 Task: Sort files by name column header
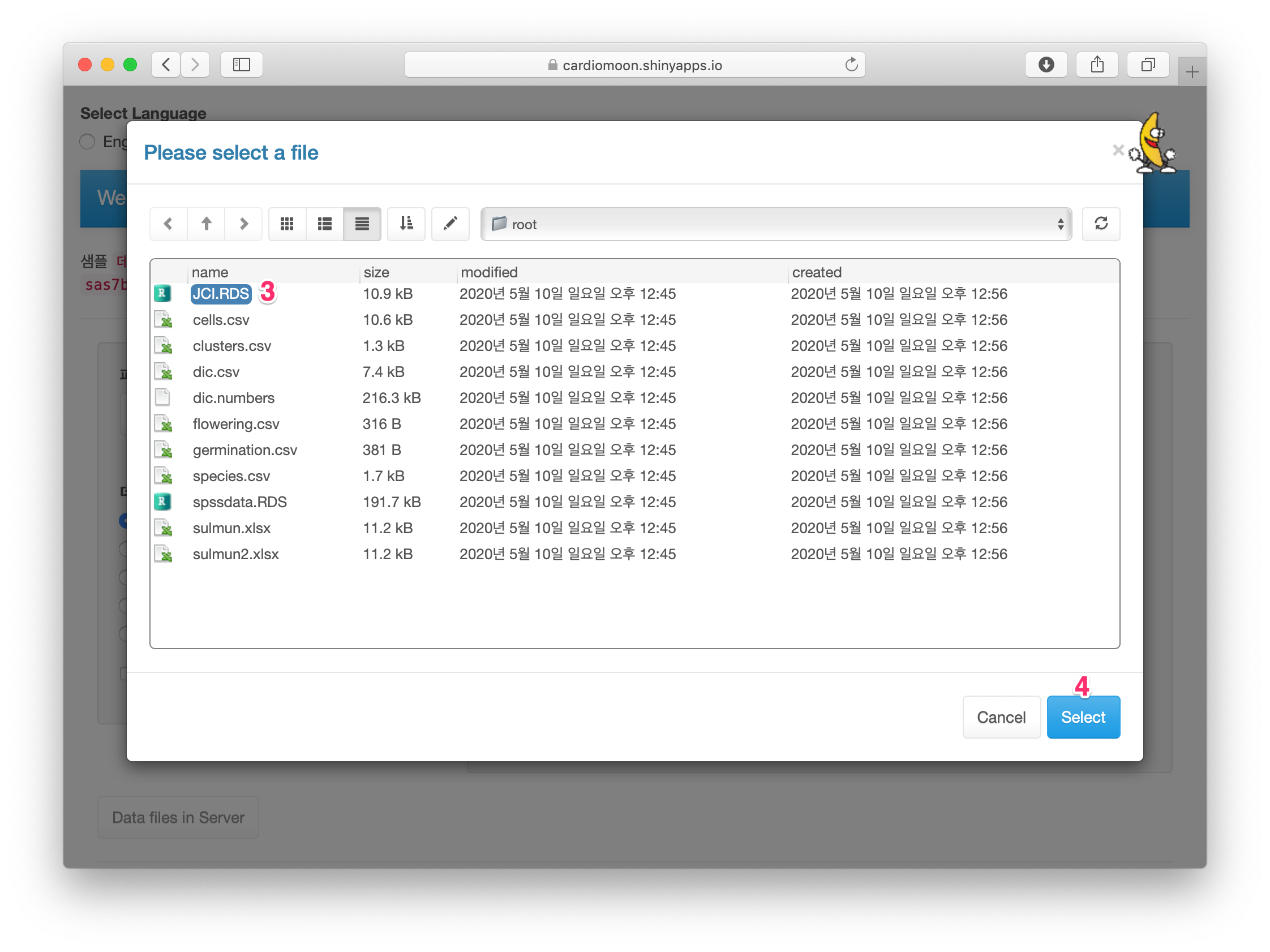click(x=209, y=272)
